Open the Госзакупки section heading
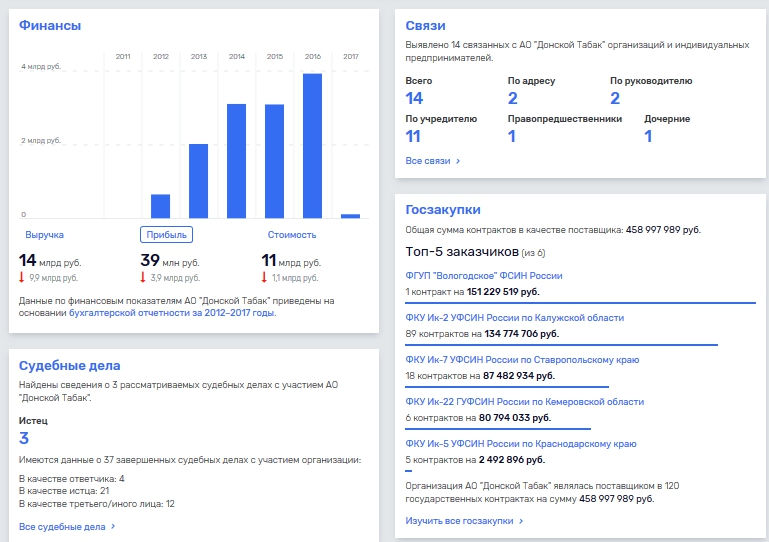The width and height of the screenshot is (769, 542). coord(443,209)
